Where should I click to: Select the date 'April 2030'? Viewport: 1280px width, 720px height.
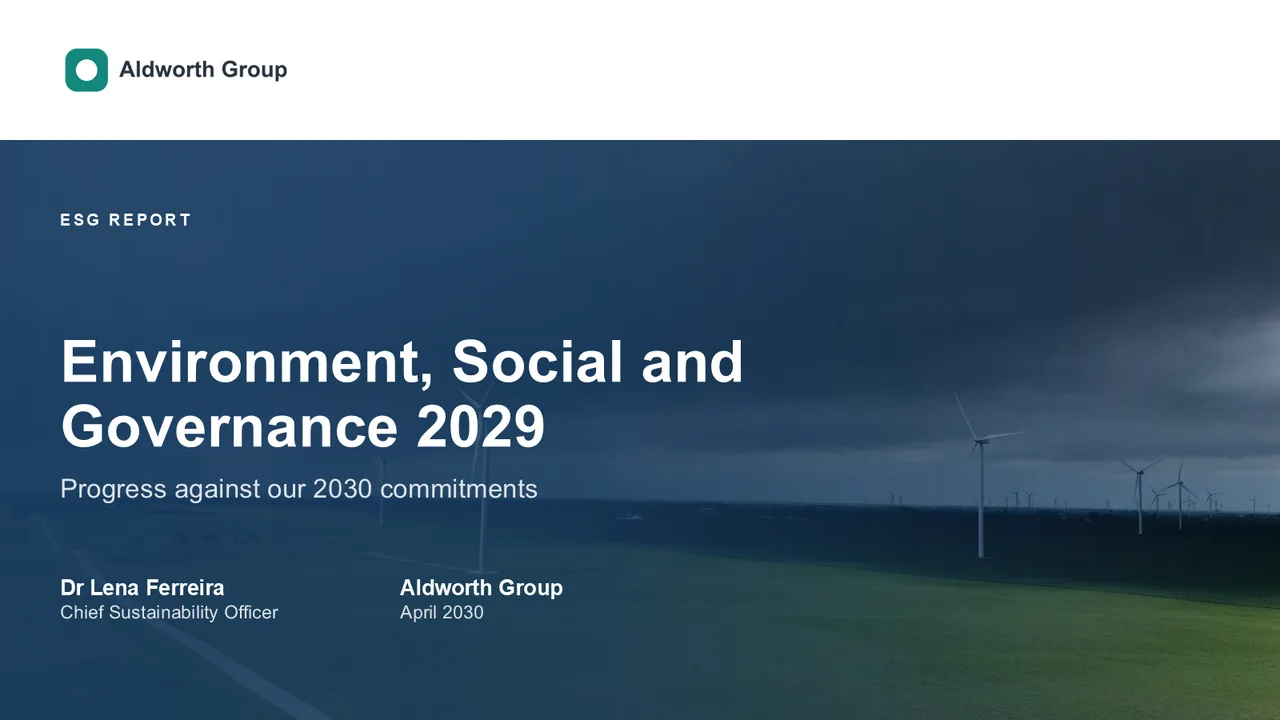[441, 612]
